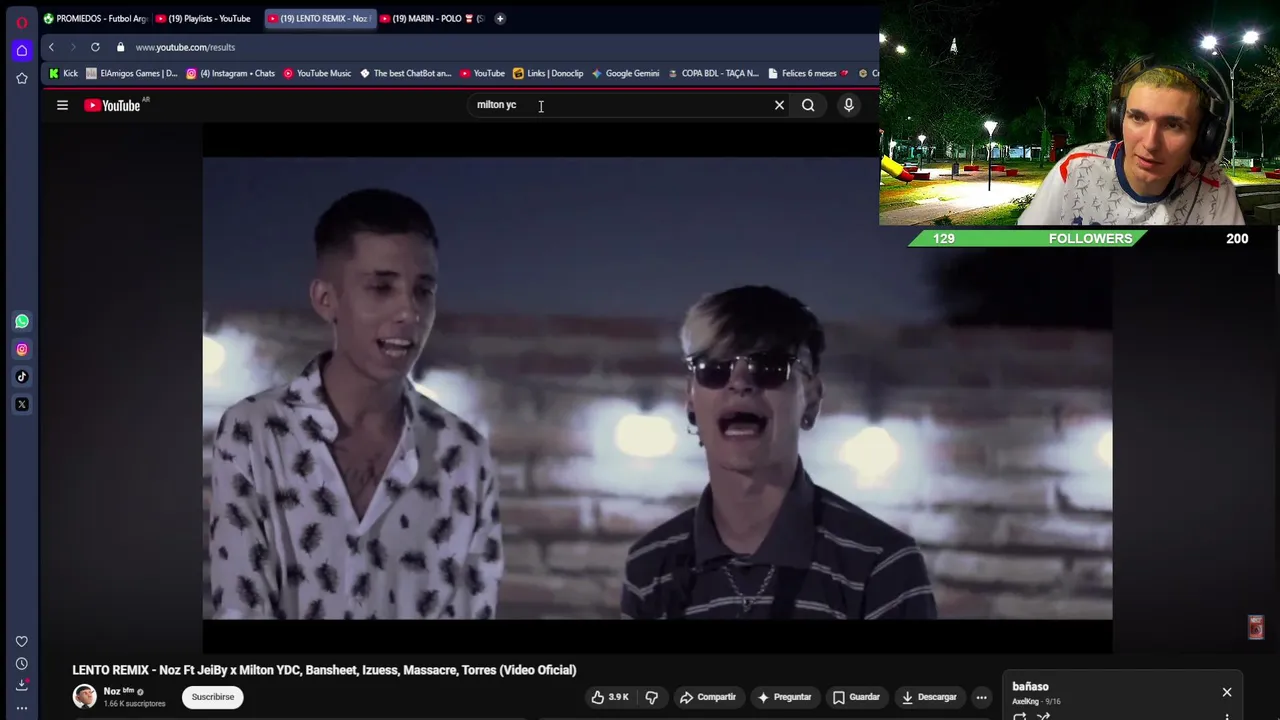Switch to the PROMIEDOS - Futbol Arg tab

(x=95, y=18)
